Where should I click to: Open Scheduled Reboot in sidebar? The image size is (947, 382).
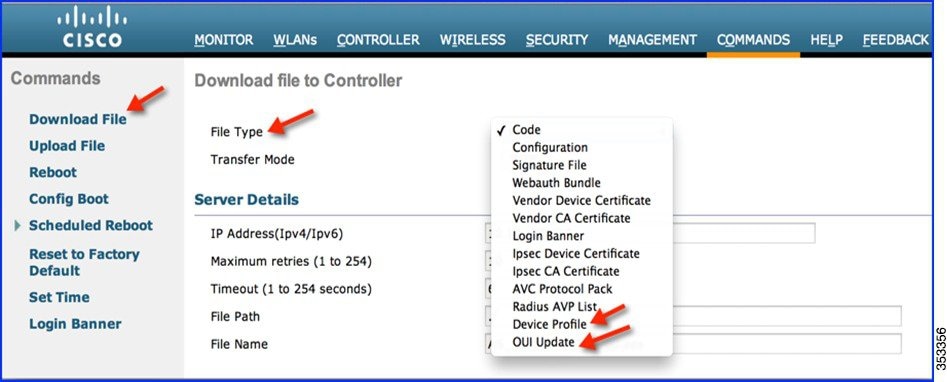(91, 225)
